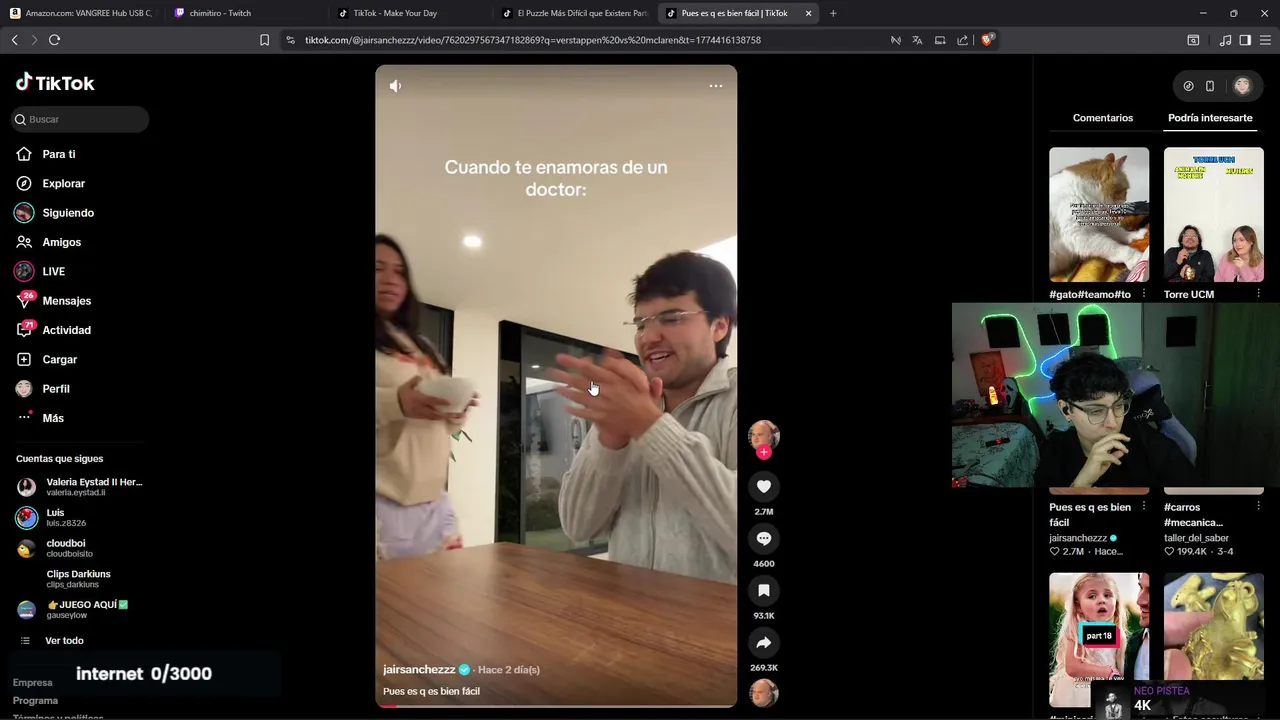1280x720 pixels.
Task: Open the get coins icon in header
Action: [1188, 86]
